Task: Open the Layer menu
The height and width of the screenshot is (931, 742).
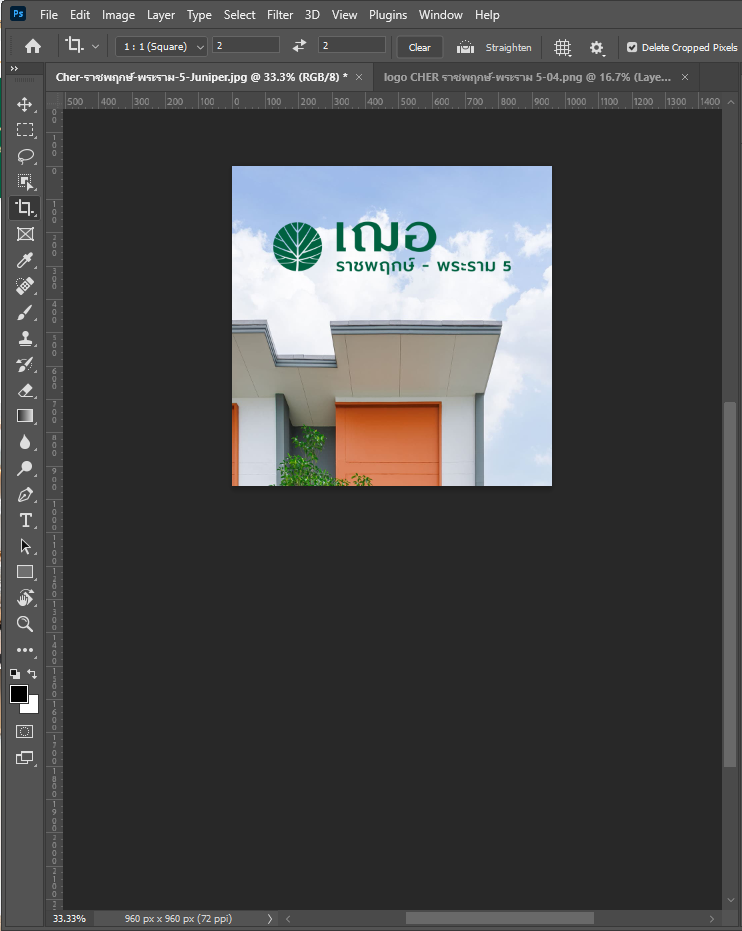Action: coord(161,15)
